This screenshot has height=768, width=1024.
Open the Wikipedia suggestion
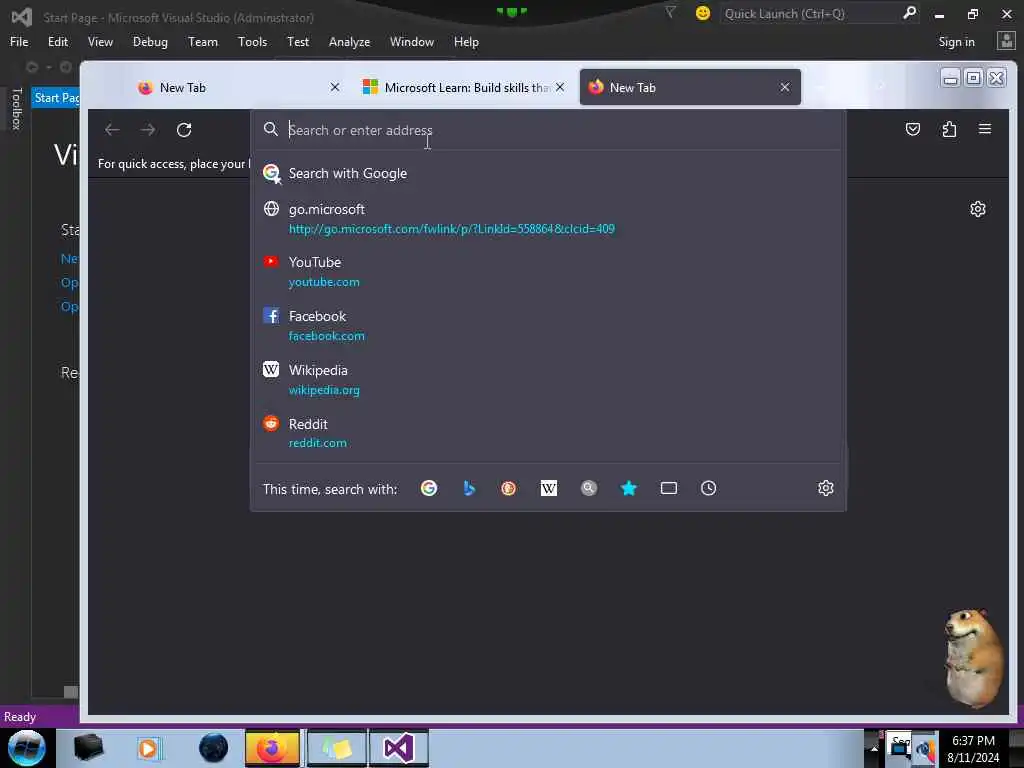[x=548, y=379]
